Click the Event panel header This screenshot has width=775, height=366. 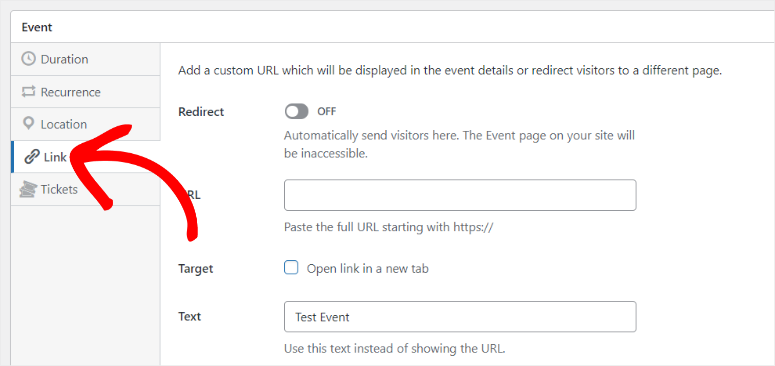click(392, 27)
